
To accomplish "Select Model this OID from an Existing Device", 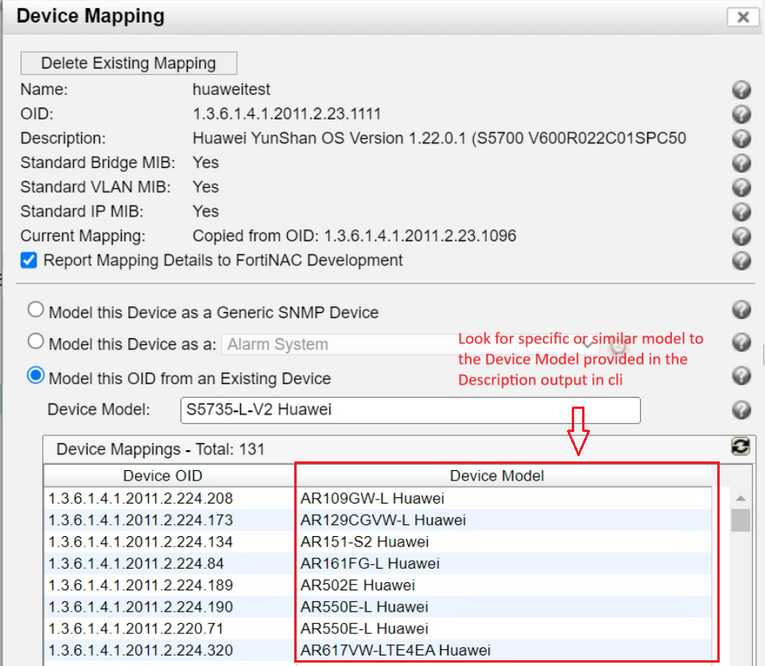I will pyautogui.click(x=36, y=376).
